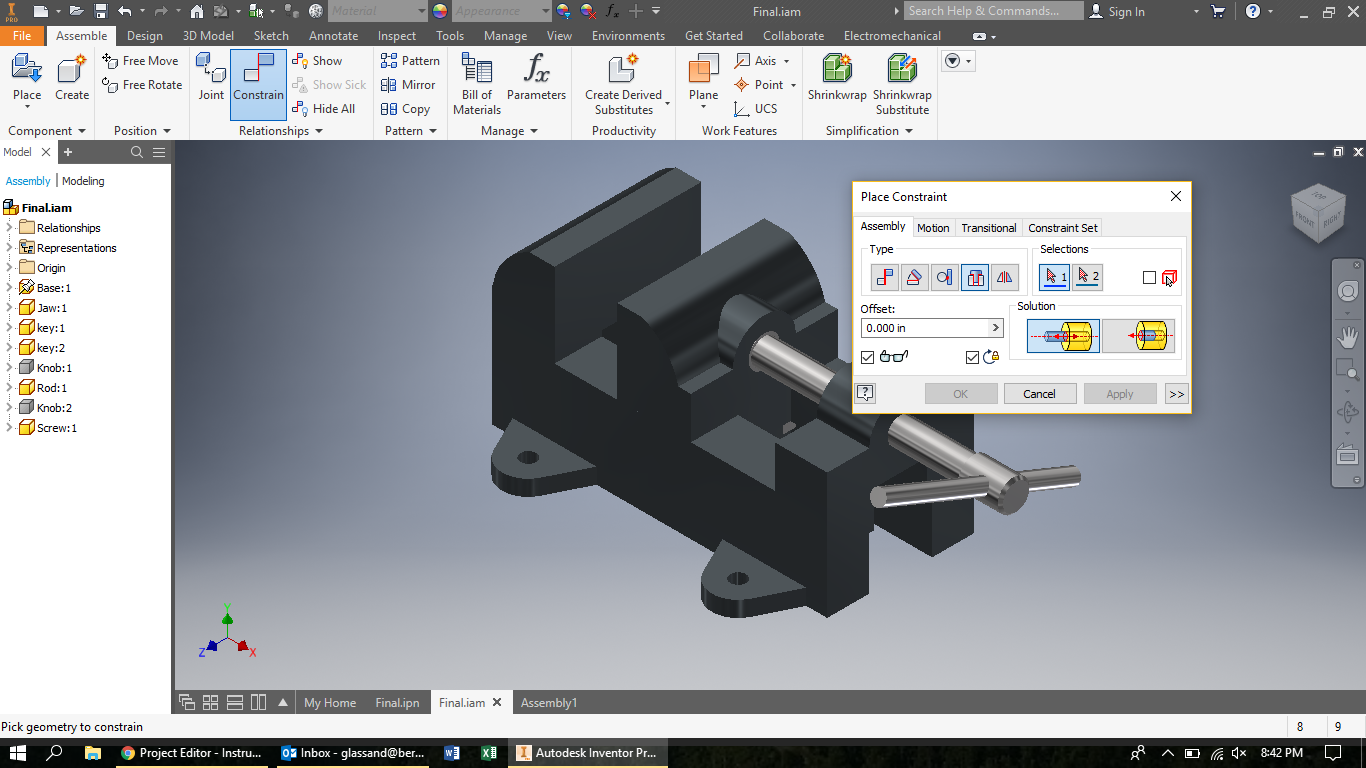Open the Bill of Materials
Screen dimensions: 1366x768
tap(477, 84)
